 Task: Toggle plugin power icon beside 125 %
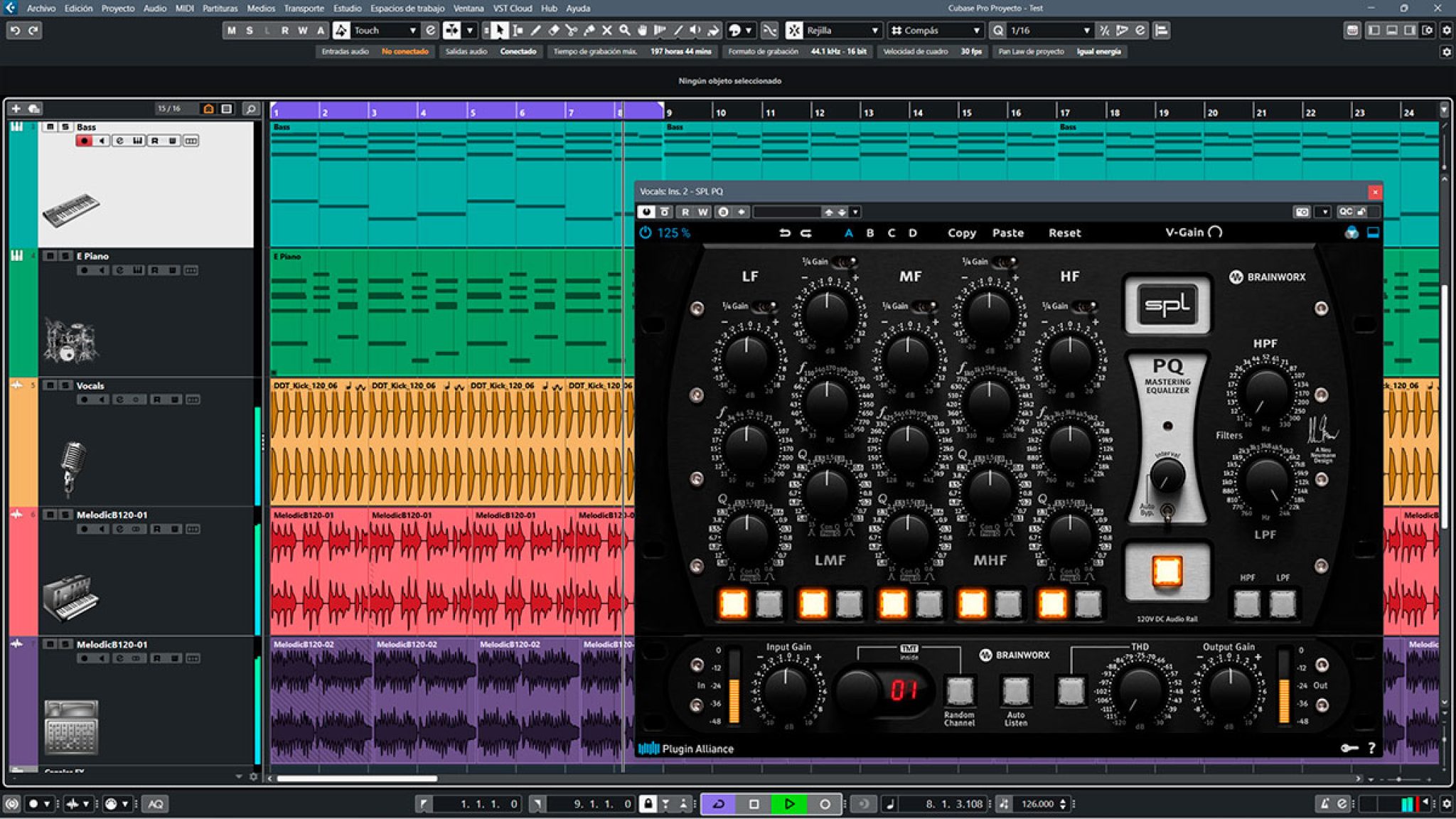(645, 232)
